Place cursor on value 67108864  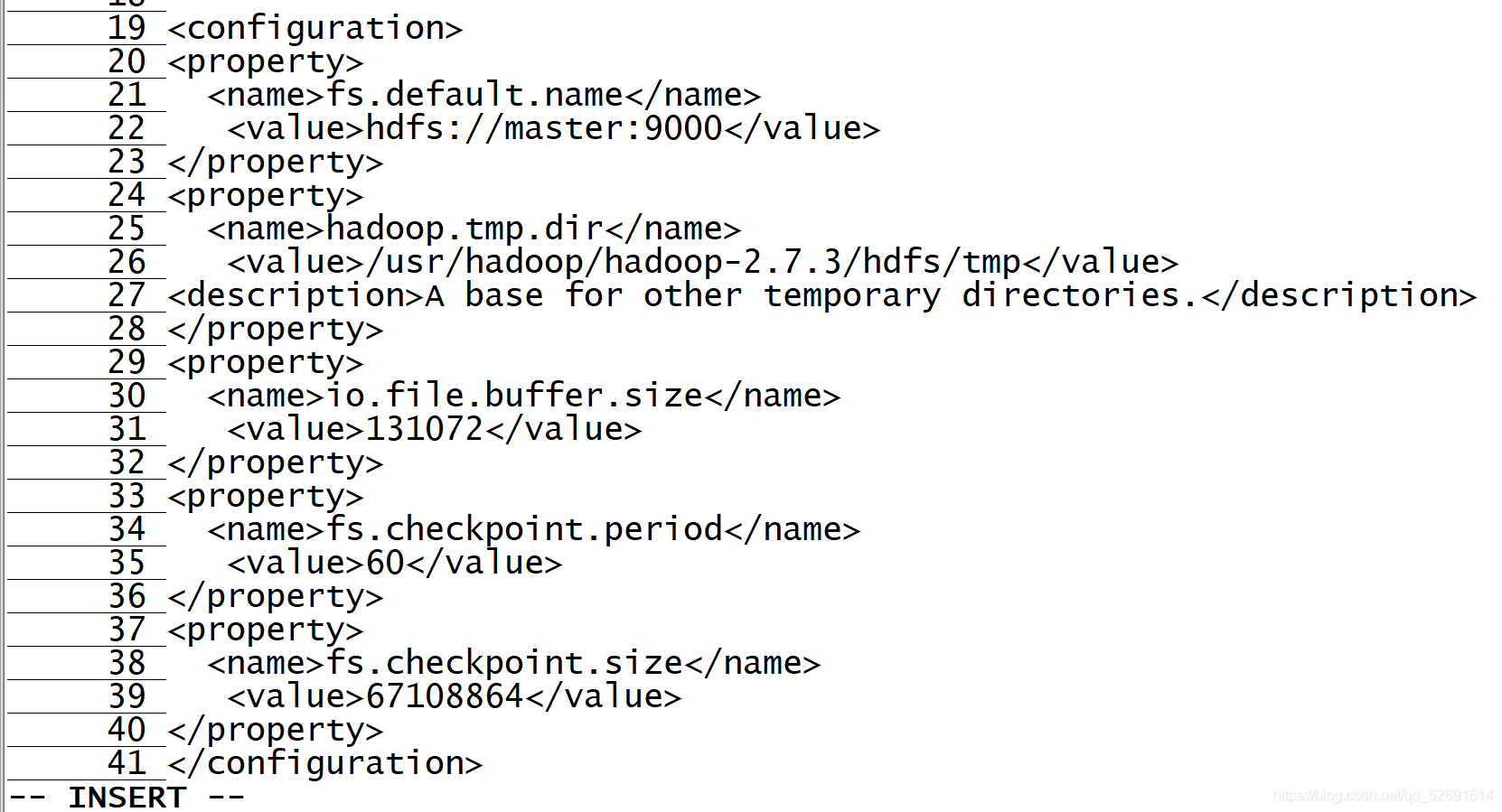click(x=445, y=696)
